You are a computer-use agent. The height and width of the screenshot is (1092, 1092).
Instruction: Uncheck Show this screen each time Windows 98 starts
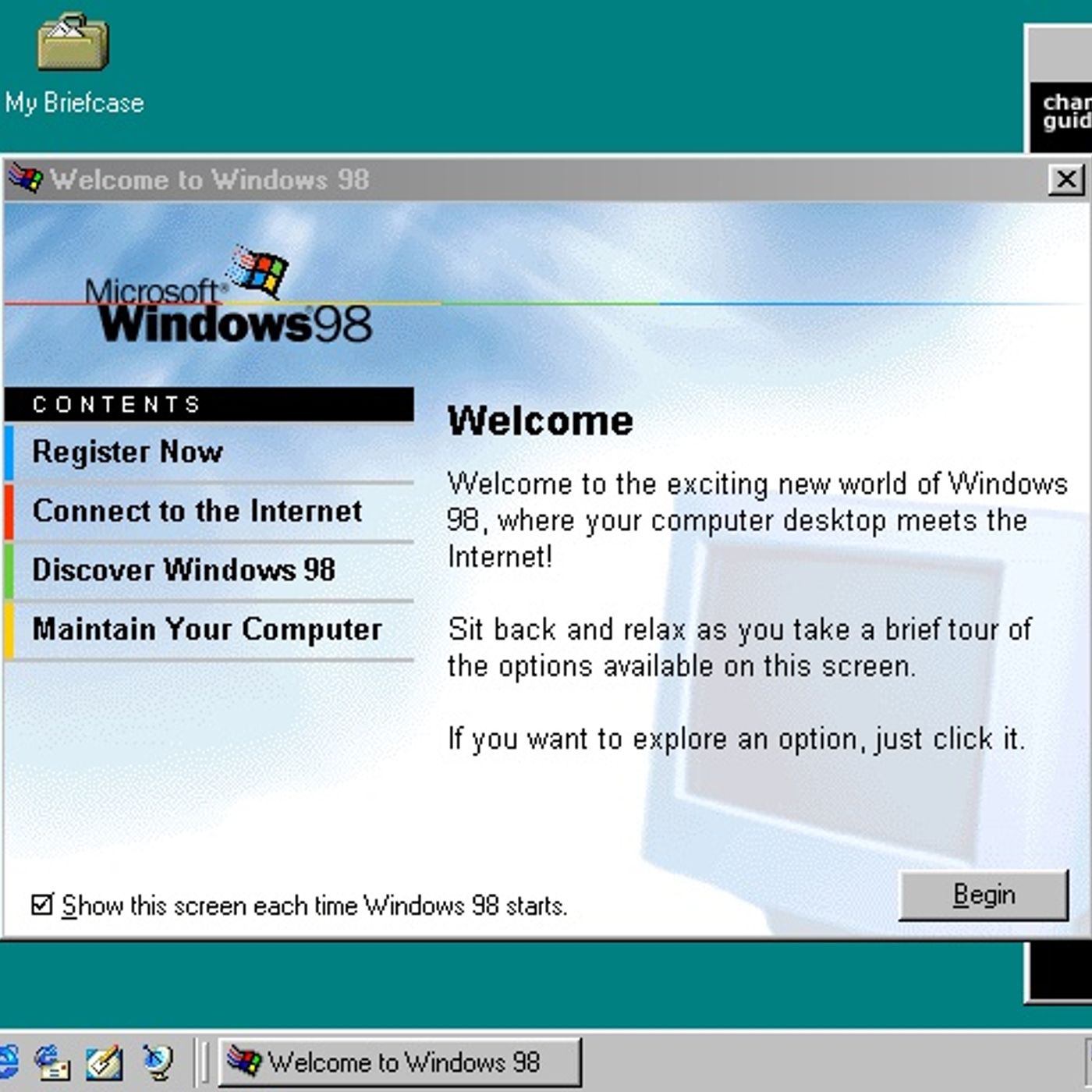(x=41, y=905)
